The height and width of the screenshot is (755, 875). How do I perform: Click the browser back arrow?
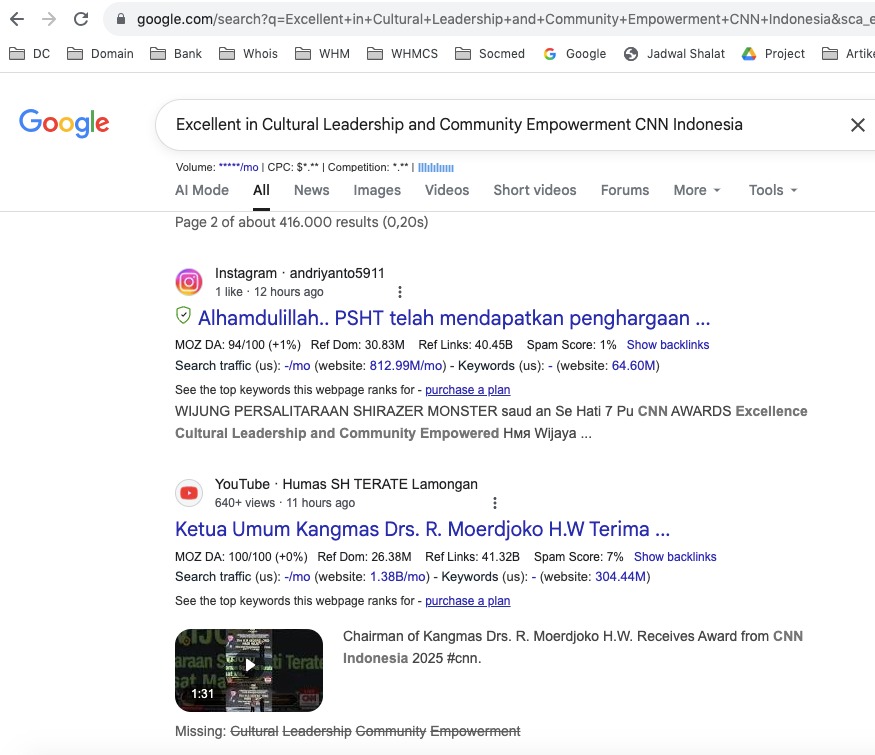(x=17, y=19)
